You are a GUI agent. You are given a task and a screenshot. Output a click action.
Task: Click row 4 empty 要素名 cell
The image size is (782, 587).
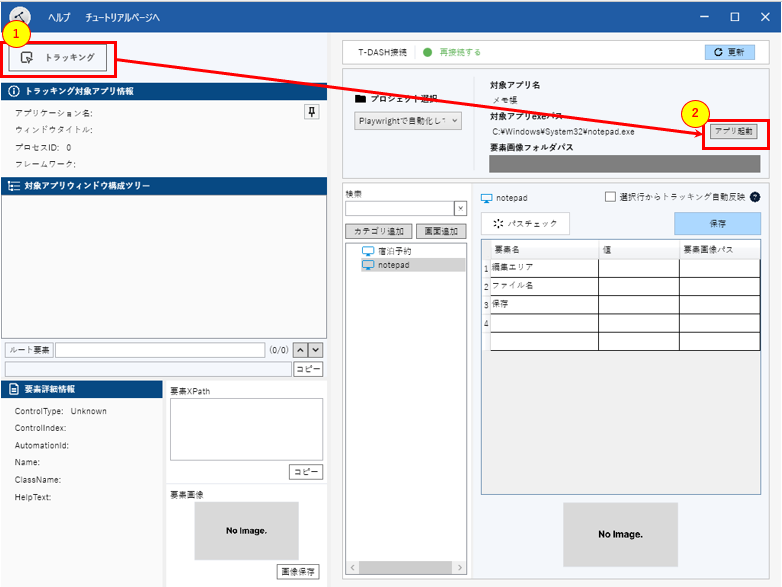pos(545,323)
